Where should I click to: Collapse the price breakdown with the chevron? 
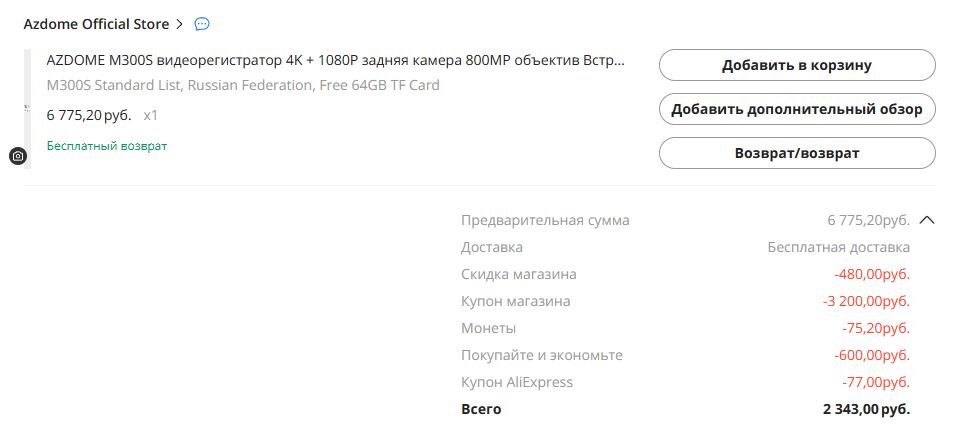tap(926, 220)
